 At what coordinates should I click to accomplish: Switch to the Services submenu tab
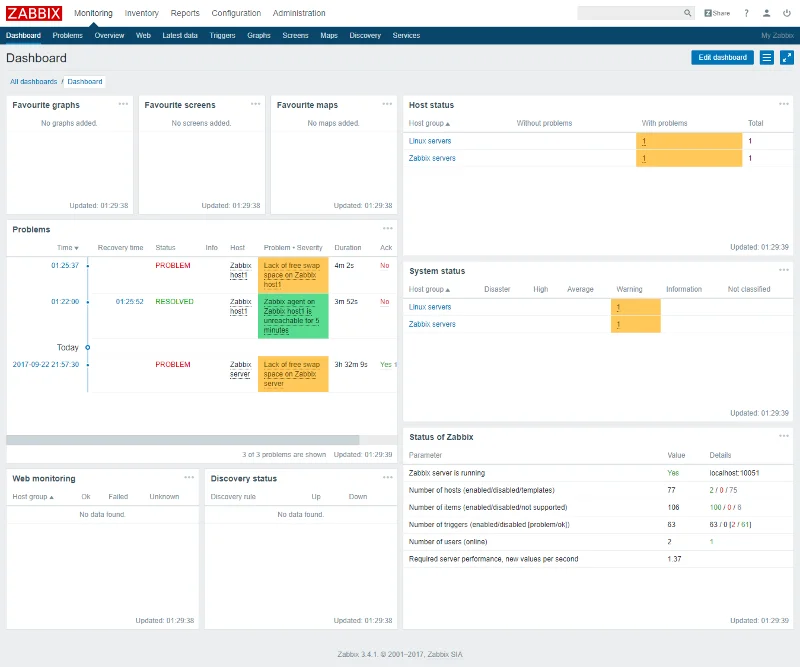click(x=406, y=36)
